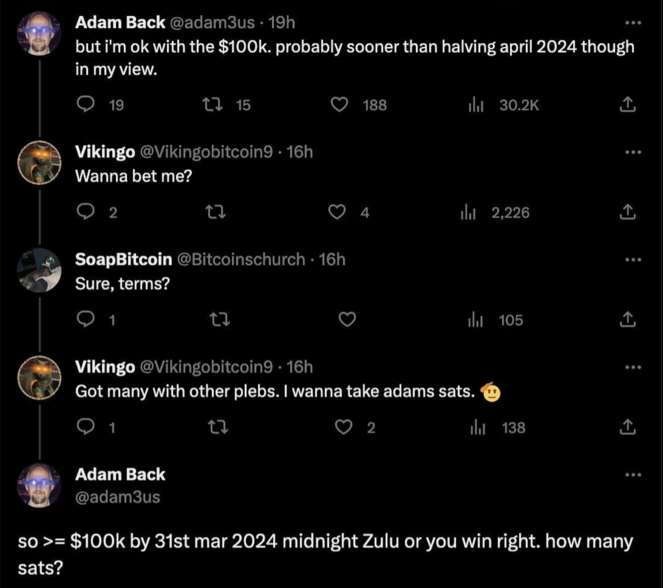
Task: Like the tweet with 188 likes
Action: [x=339, y=104]
